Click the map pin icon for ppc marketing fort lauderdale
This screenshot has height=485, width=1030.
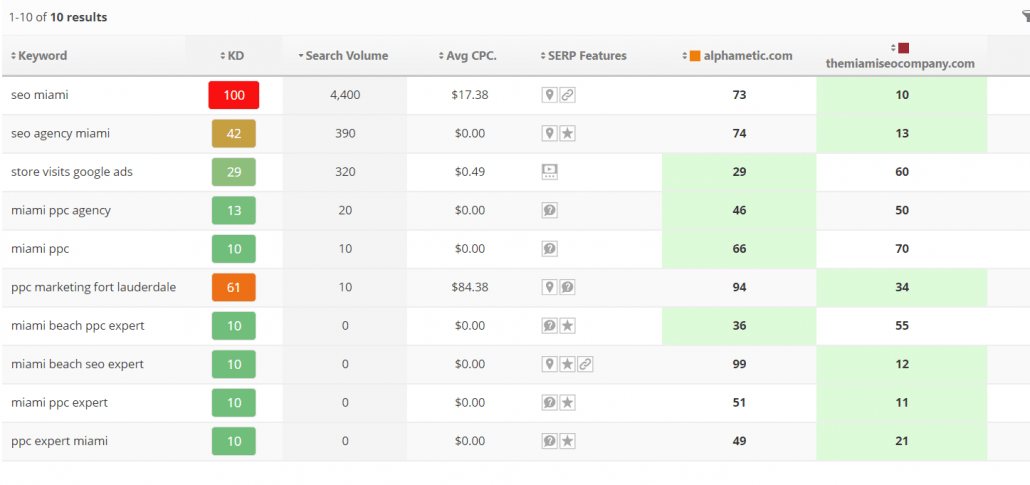tap(549, 287)
